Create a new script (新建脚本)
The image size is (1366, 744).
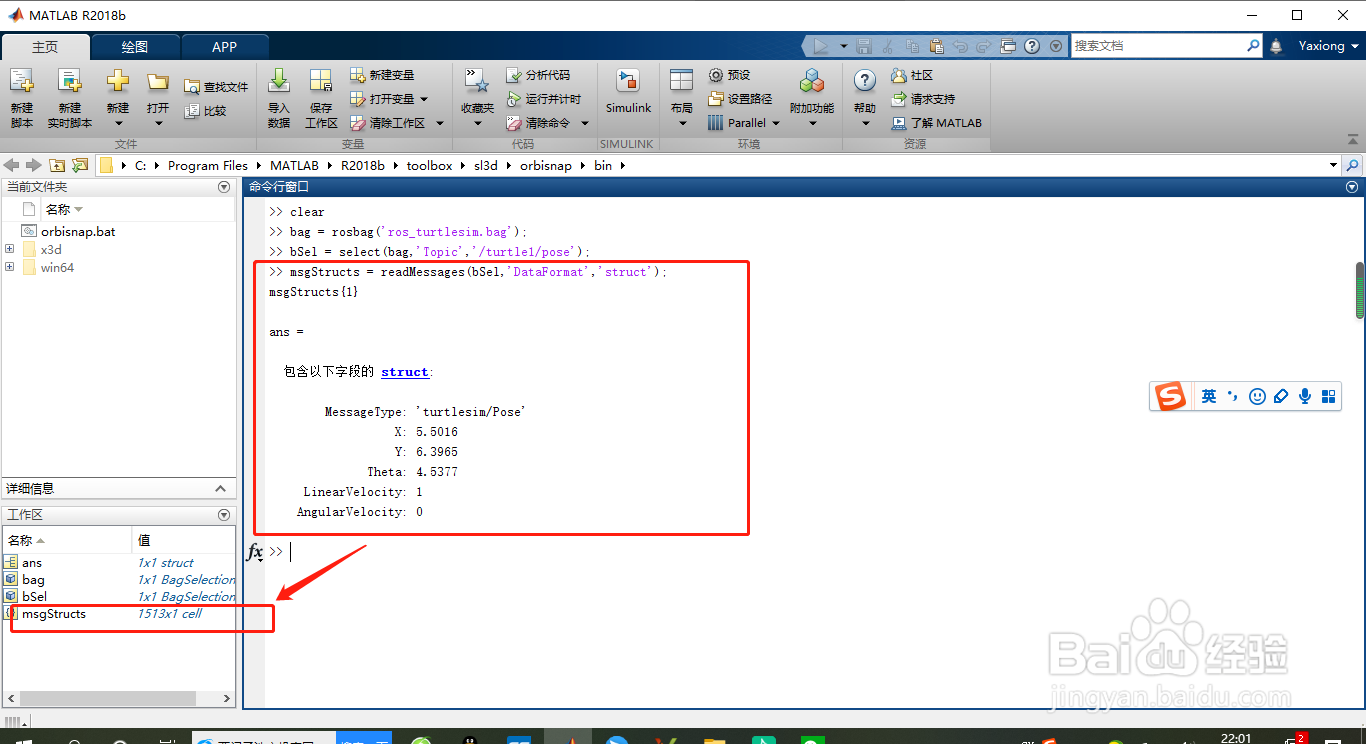(x=22, y=98)
